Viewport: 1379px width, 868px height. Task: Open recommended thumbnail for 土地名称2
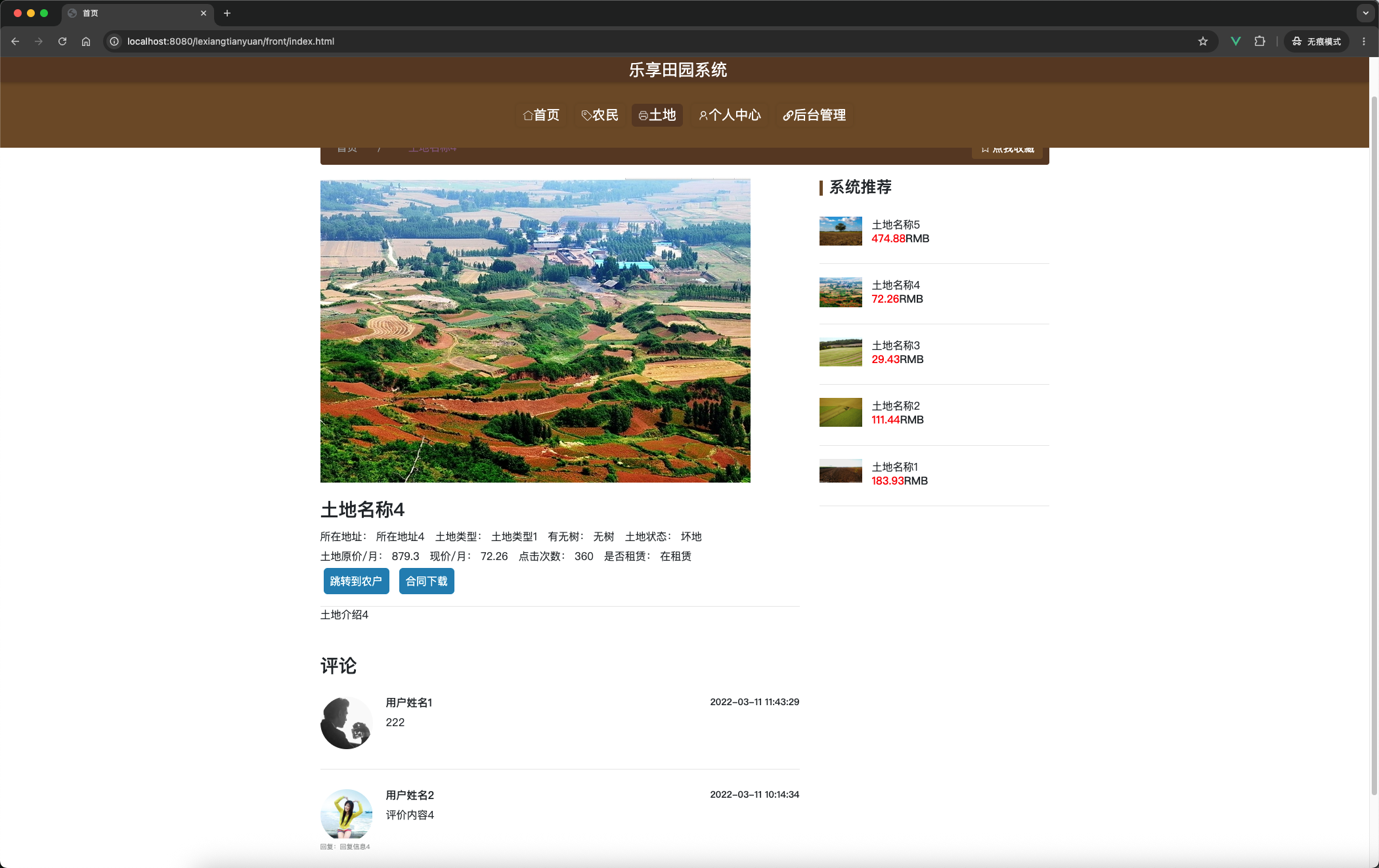(841, 412)
